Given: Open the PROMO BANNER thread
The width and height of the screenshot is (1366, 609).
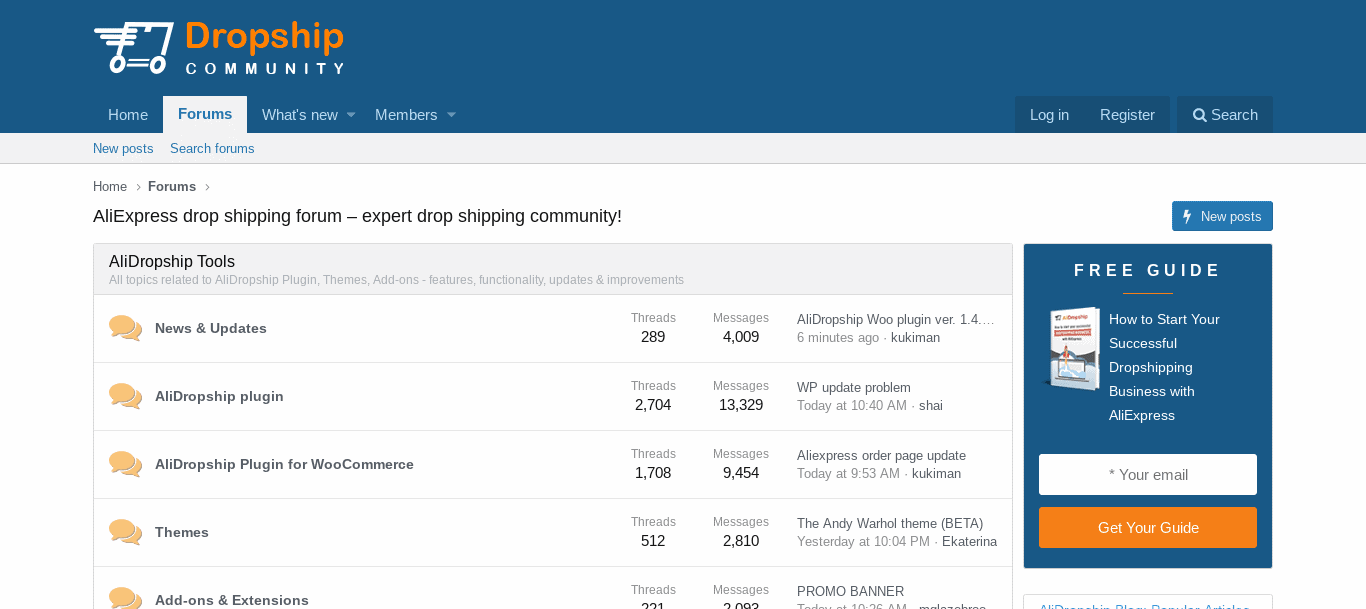Looking at the screenshot, I should [850, 591].
